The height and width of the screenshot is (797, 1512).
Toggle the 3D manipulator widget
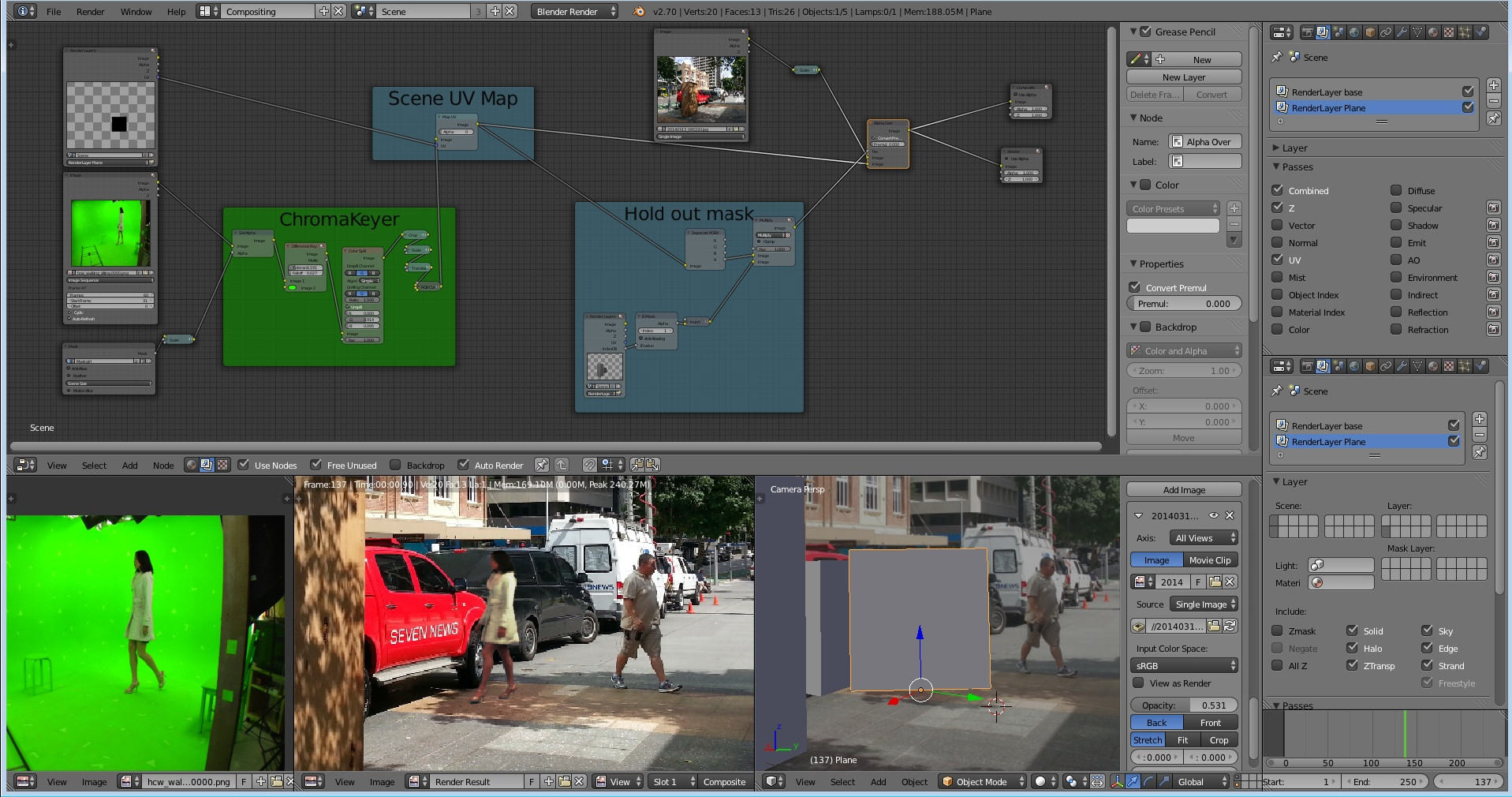1117,781
